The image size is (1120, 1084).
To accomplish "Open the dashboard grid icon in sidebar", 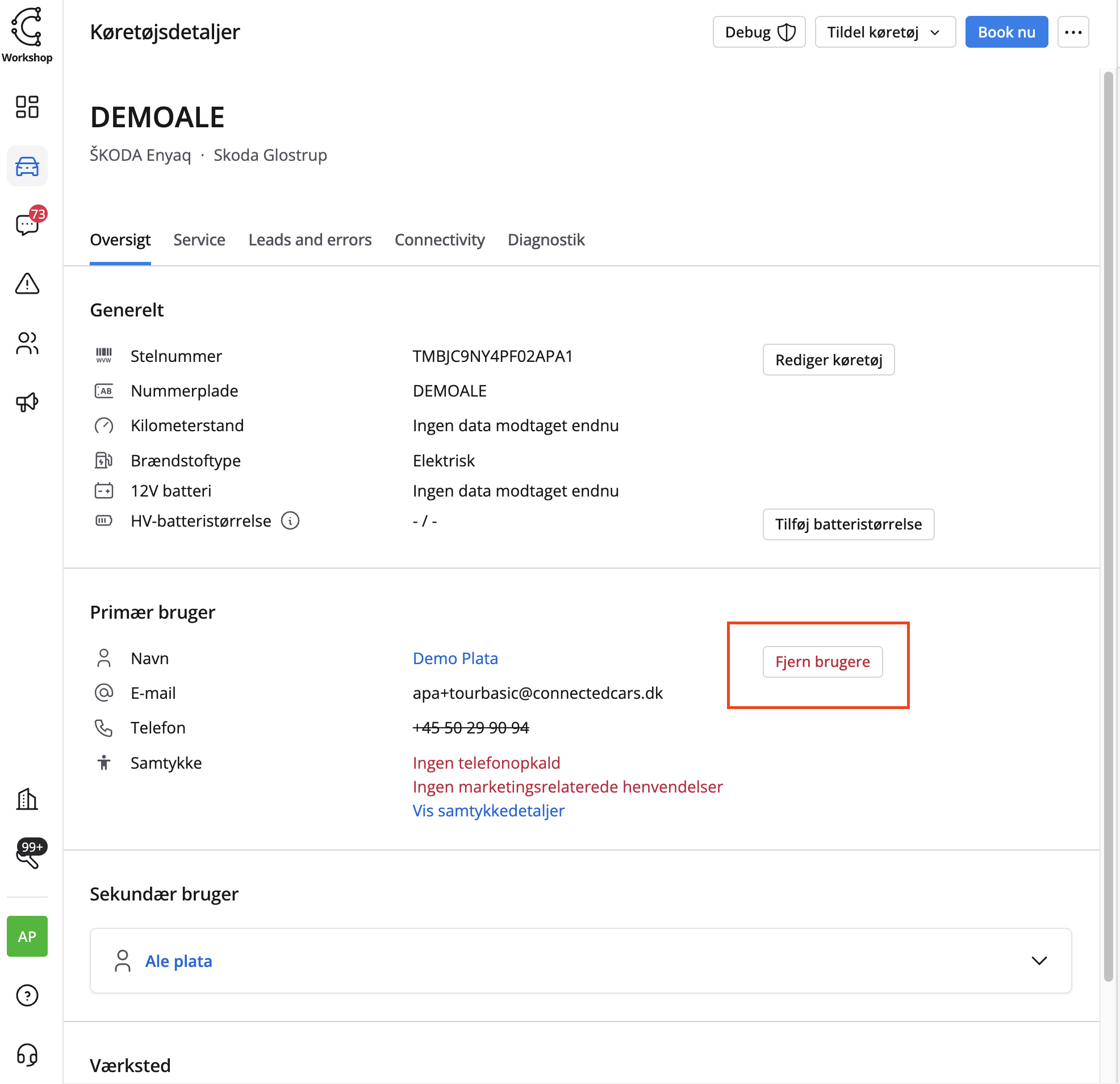I will click(27, 107).
